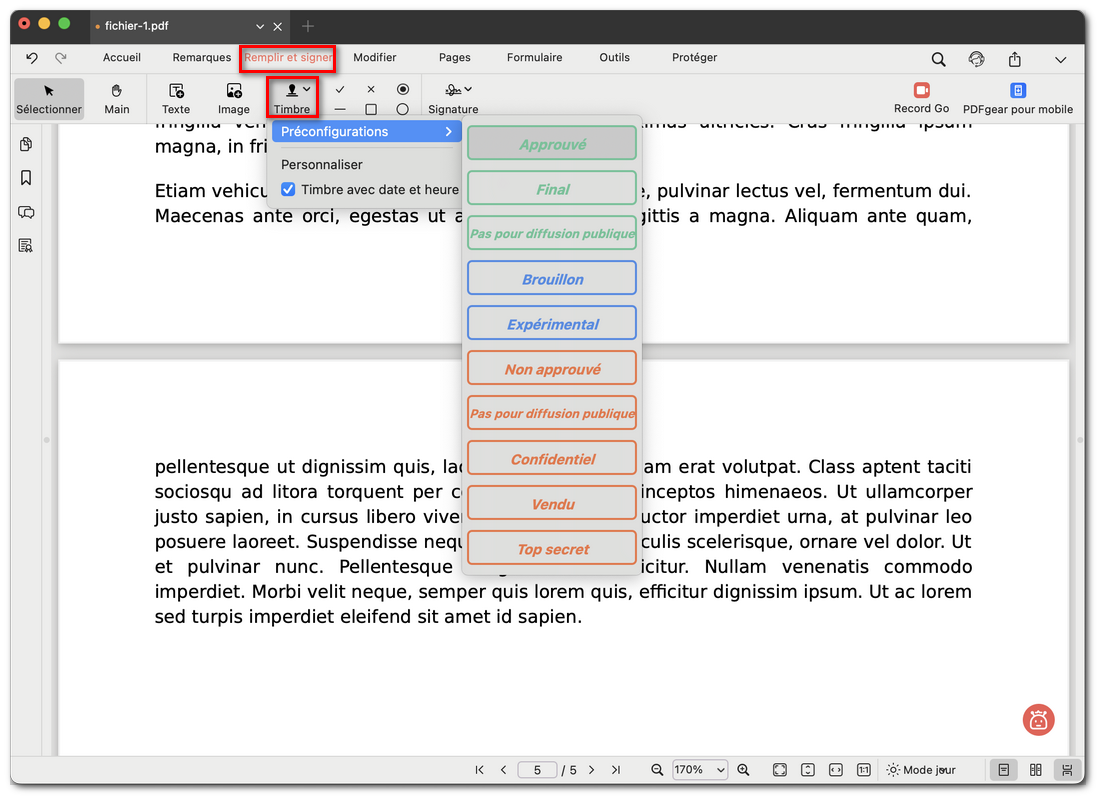
Task: Click the zoom in magnifier
Action: tap(743, 770)
